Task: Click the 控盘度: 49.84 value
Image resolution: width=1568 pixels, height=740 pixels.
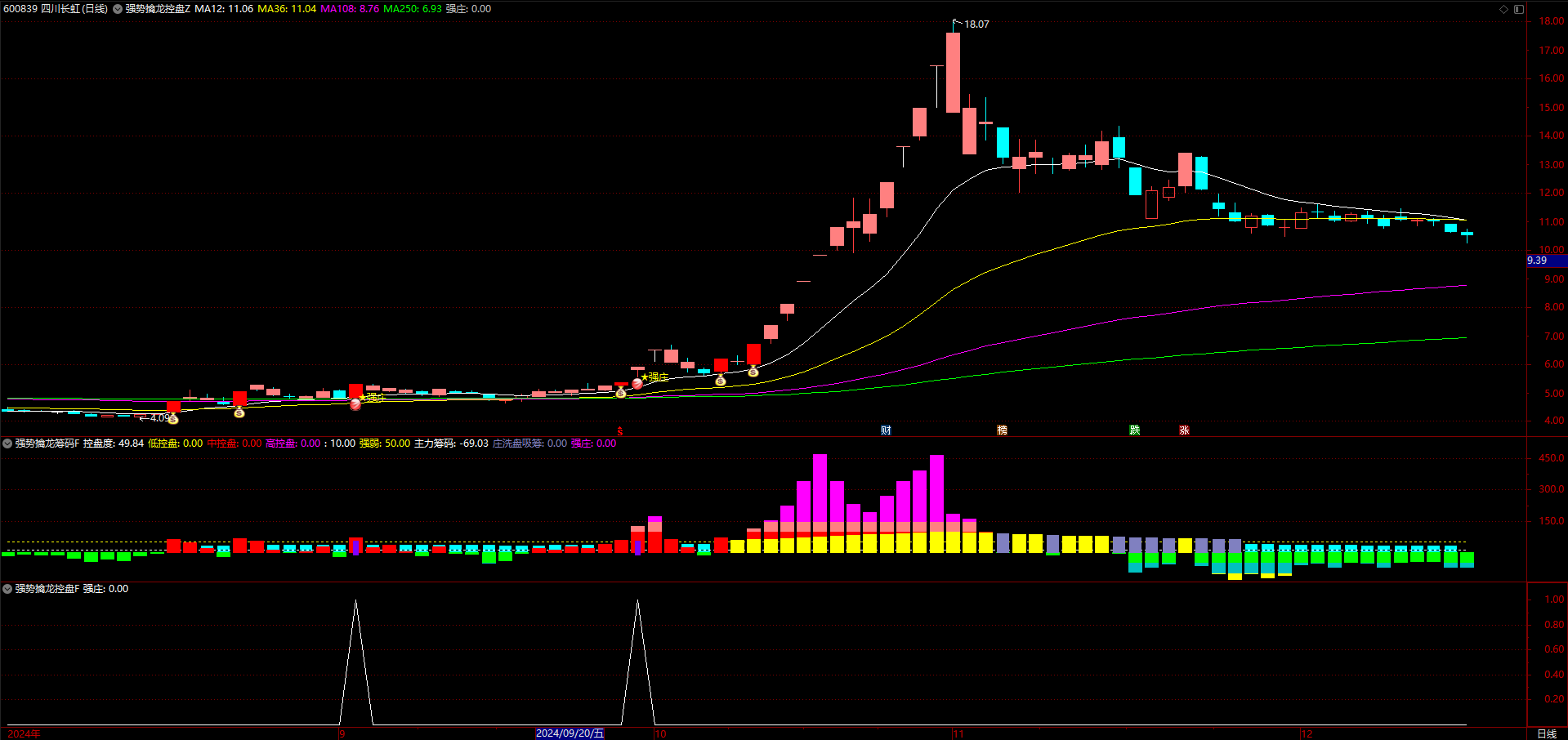Action: (114, 444)
